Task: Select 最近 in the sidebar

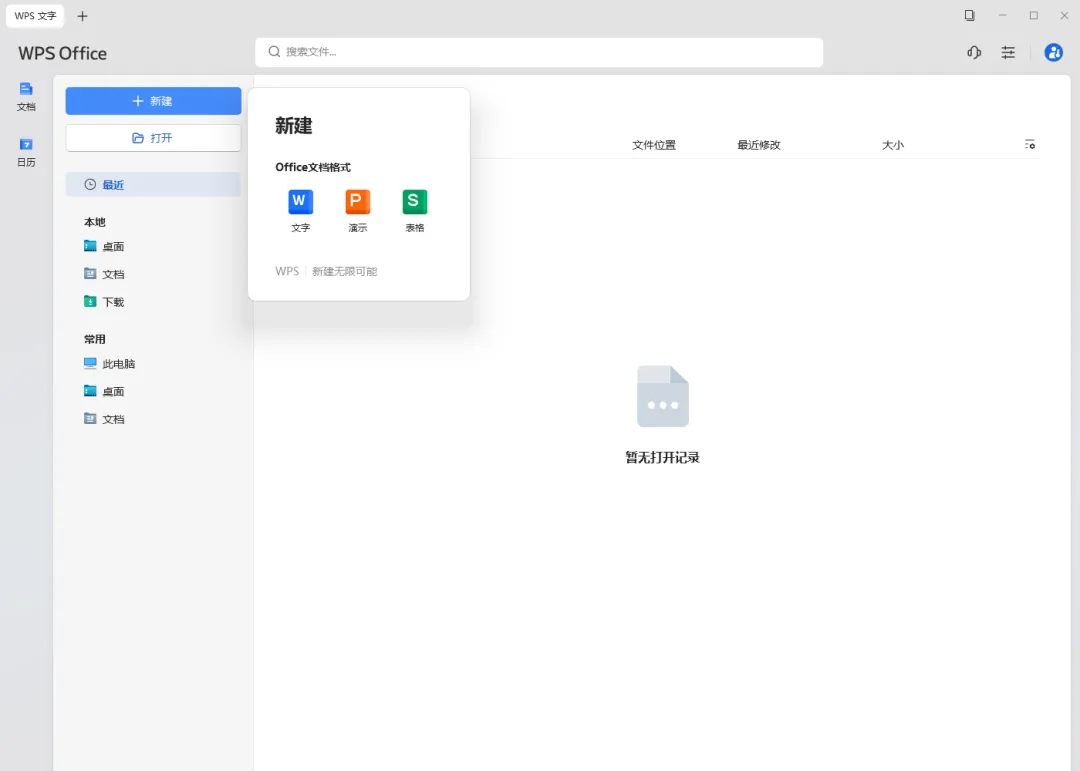Action: click(x=153, y=185)
